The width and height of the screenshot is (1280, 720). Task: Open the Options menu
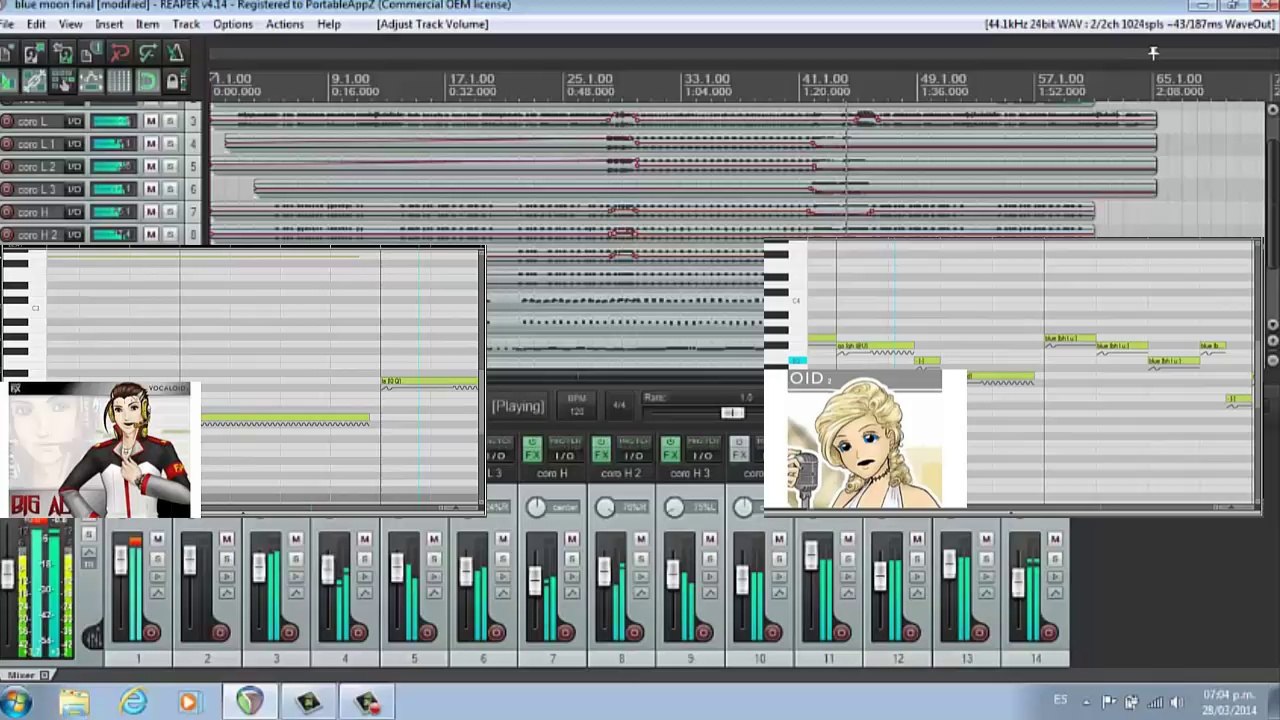pyautogui.click(x=233, y=24)
